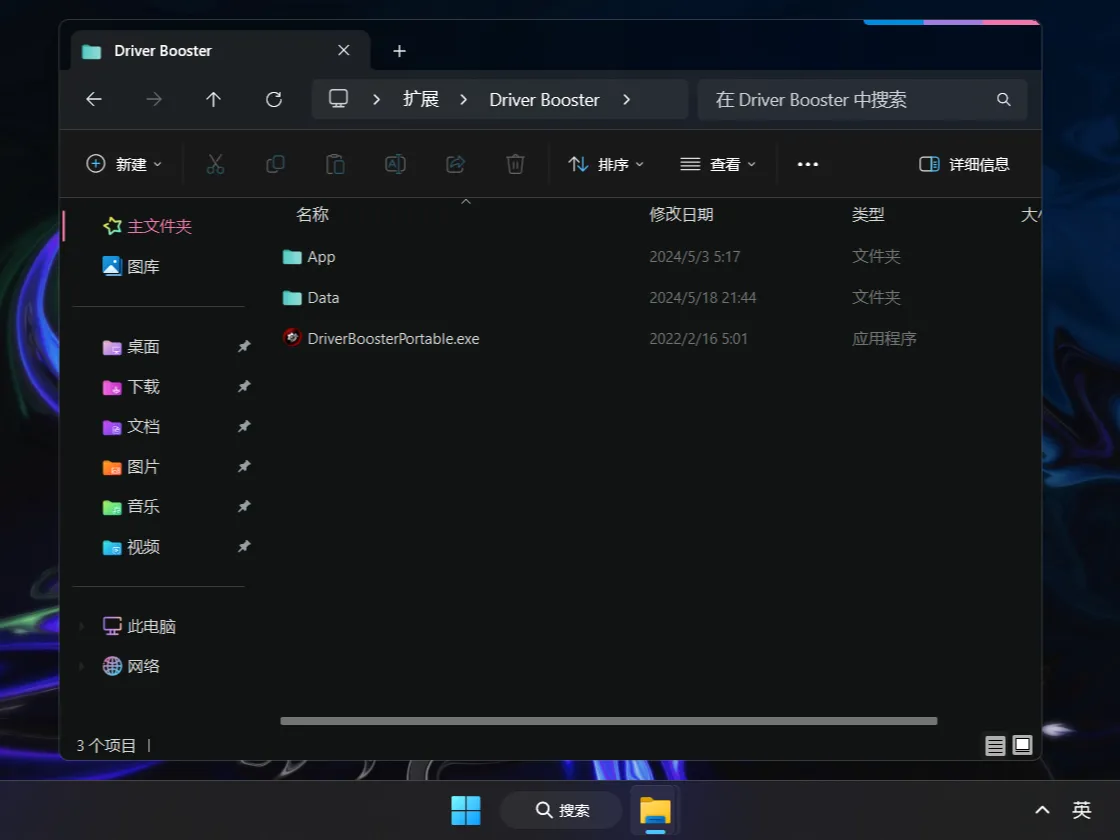
Task: Click the 新建 new item button
Action: pyautogui.click(x=124, y=164)
